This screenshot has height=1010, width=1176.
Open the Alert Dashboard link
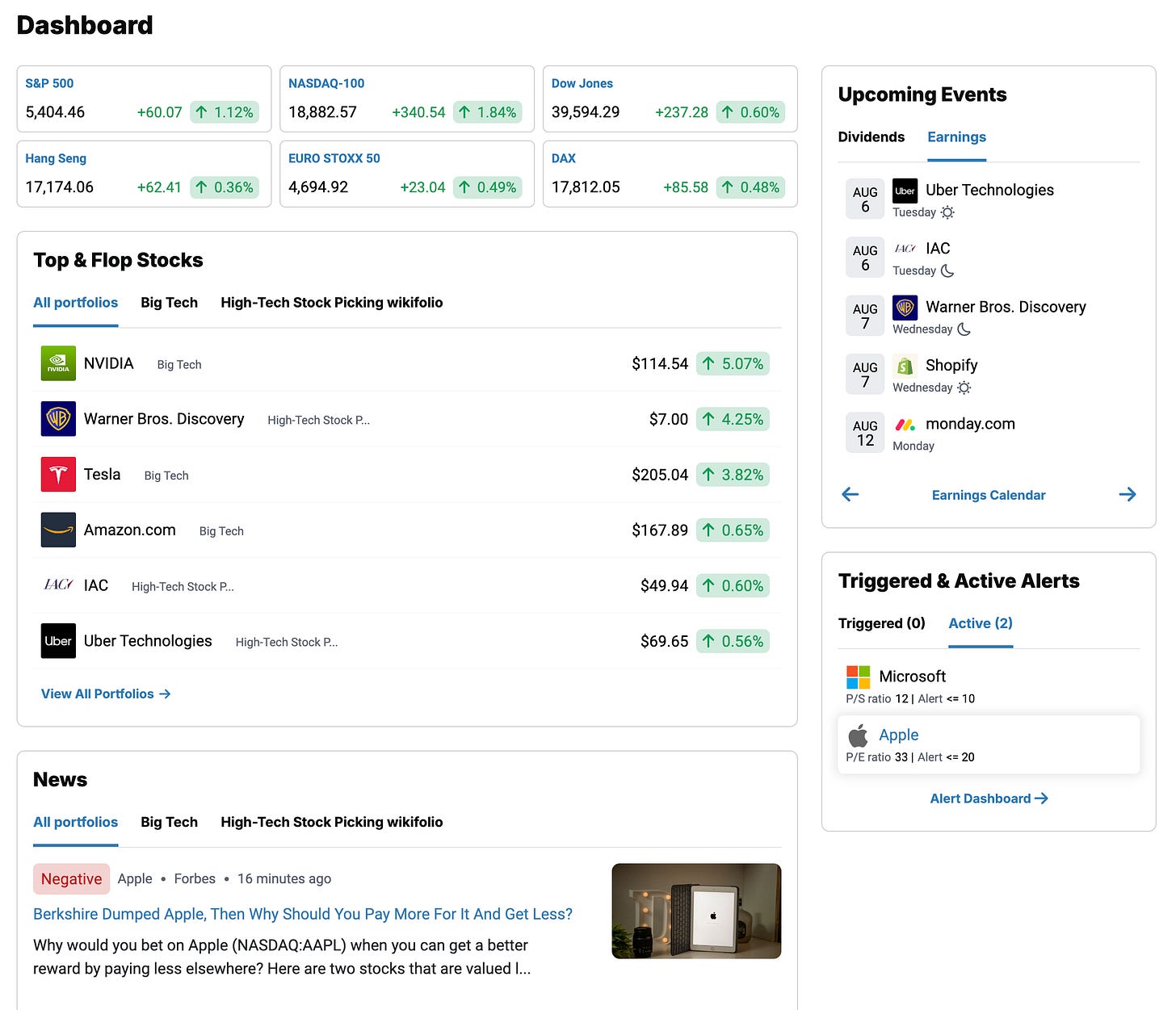pos(989,798)
